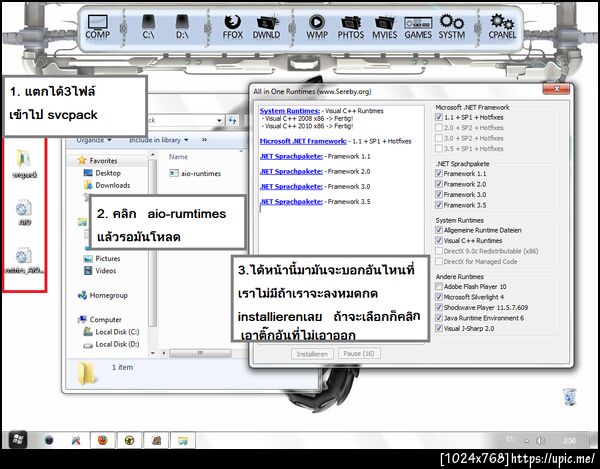Open .NET Sprachpakete Framework 3.5 link
This screenshot has height=469, width=600.
pos(291,202)
